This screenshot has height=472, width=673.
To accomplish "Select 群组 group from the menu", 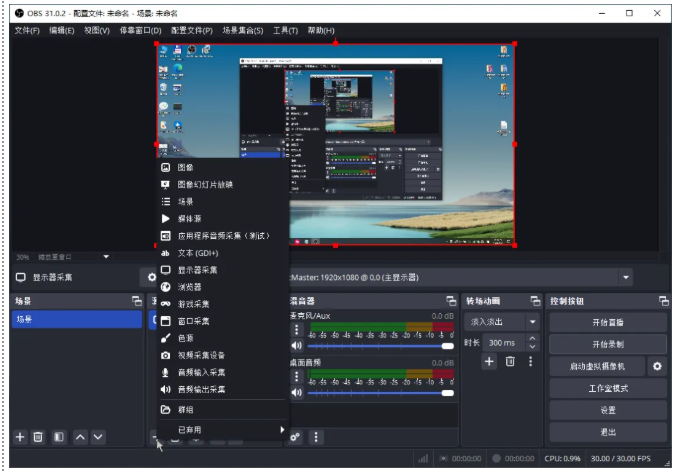I will pos(222,409).
